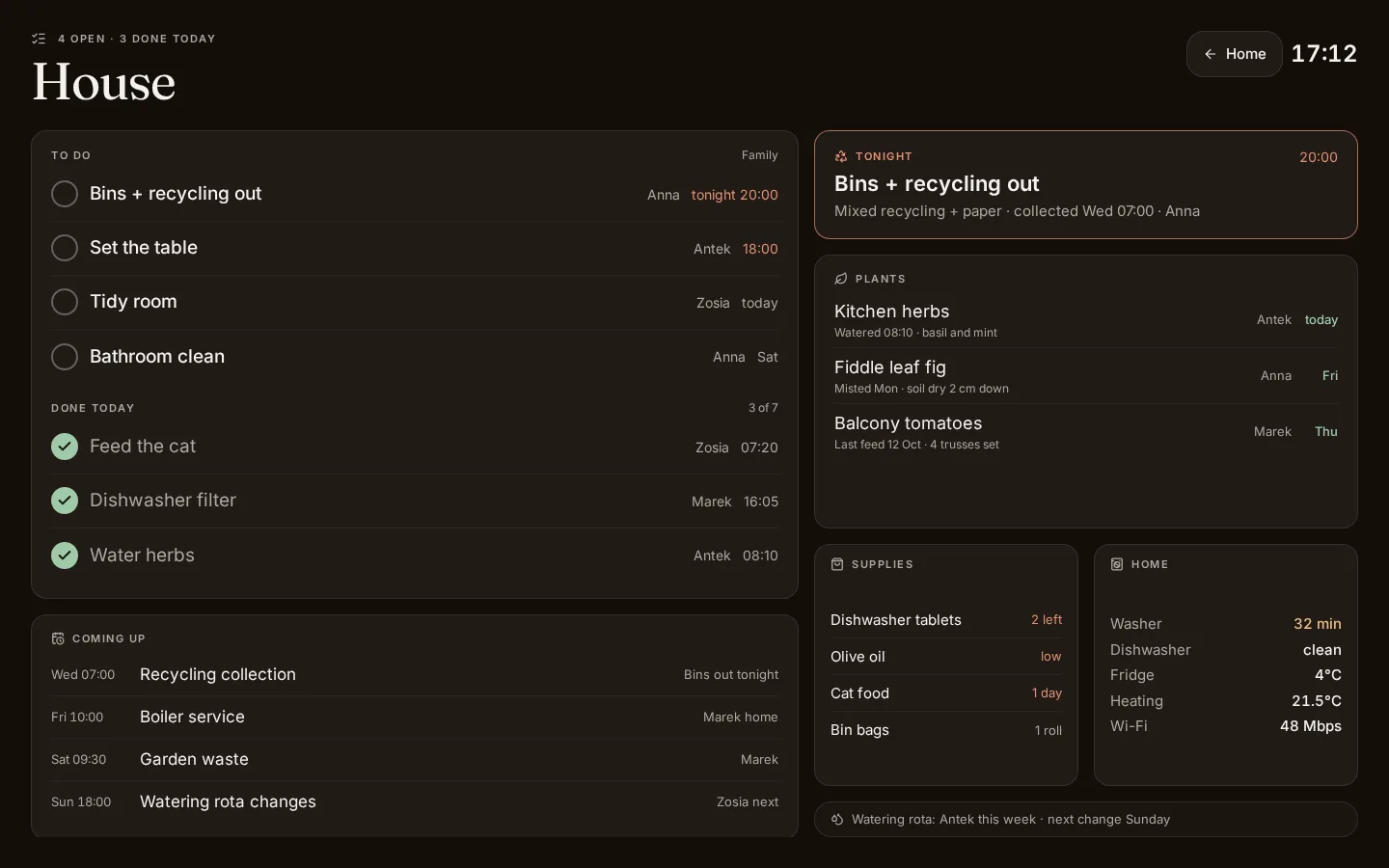Select the Garden waste event
The height and width of the screenshot is (868, 1389).
[415, 760]
